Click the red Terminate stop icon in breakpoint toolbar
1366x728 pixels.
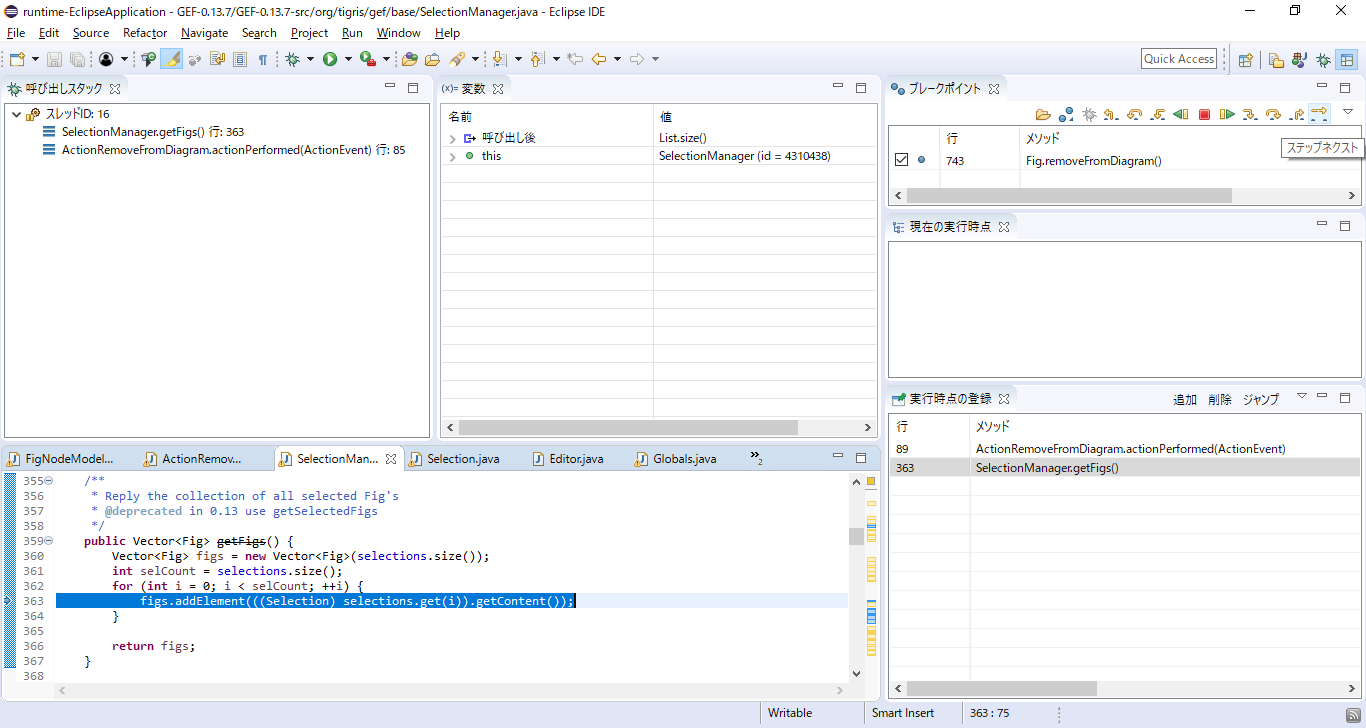(1204, 114)
